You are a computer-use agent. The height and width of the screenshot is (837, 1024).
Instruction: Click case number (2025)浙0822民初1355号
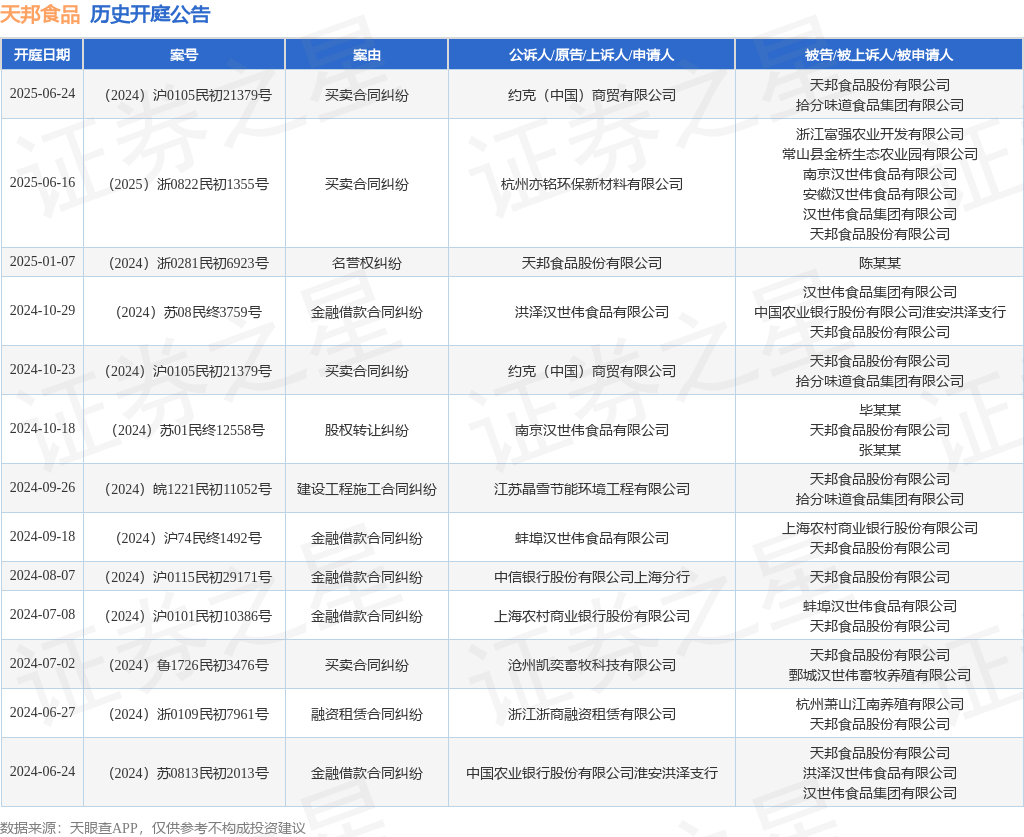(188, 184)
